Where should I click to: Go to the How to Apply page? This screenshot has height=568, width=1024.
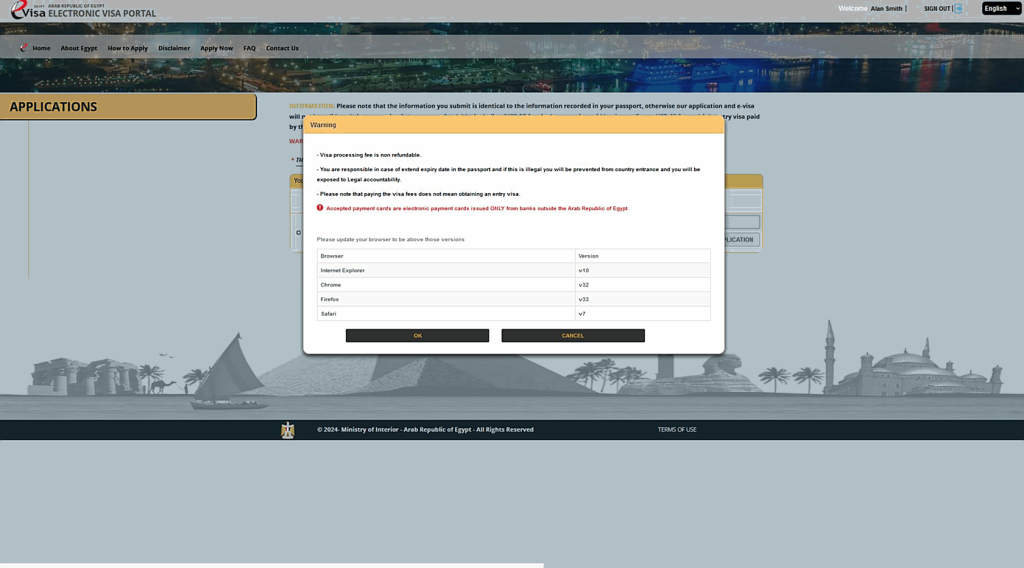[127, 48]
